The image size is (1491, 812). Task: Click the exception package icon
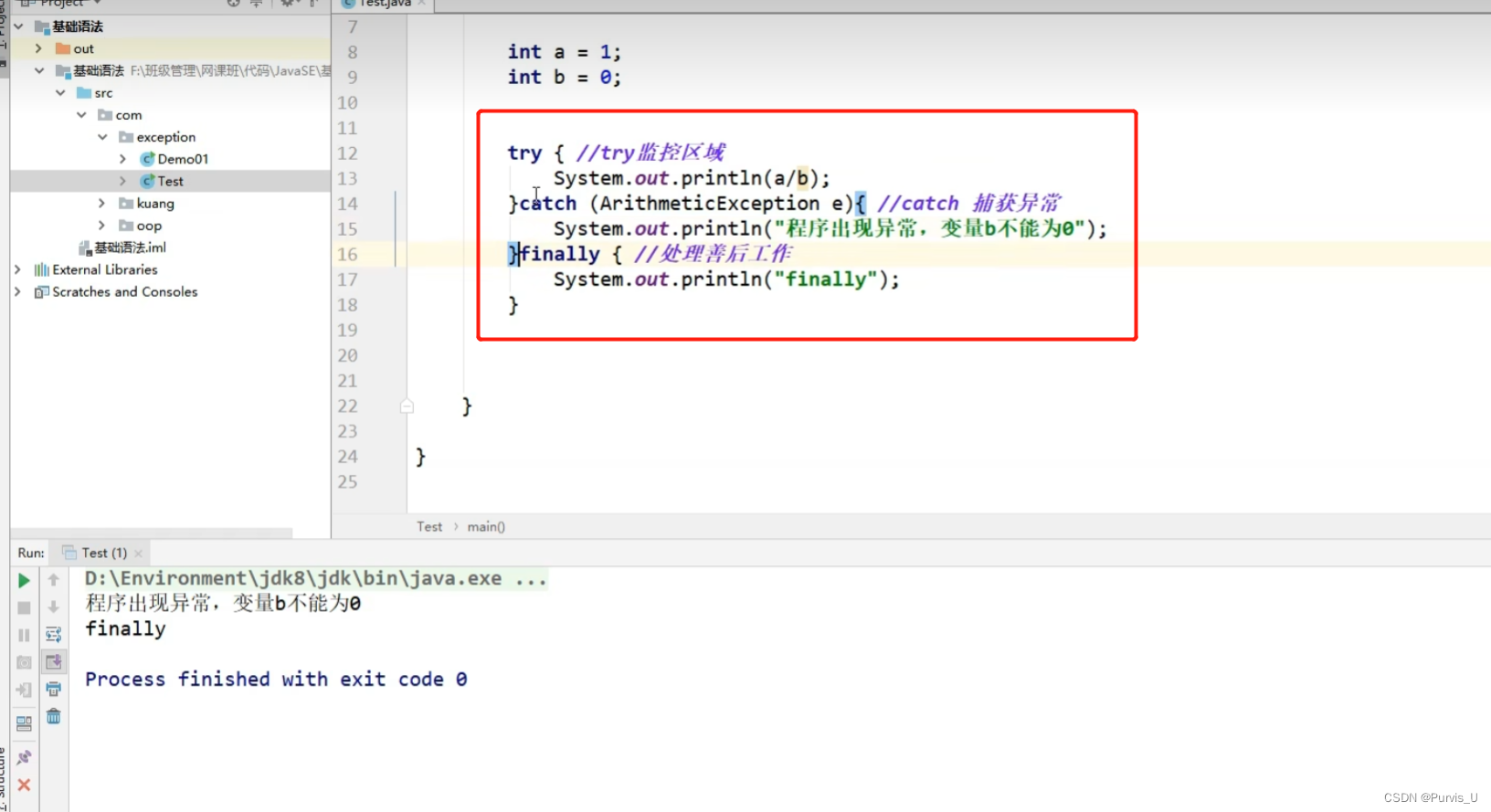pos(126,137)
